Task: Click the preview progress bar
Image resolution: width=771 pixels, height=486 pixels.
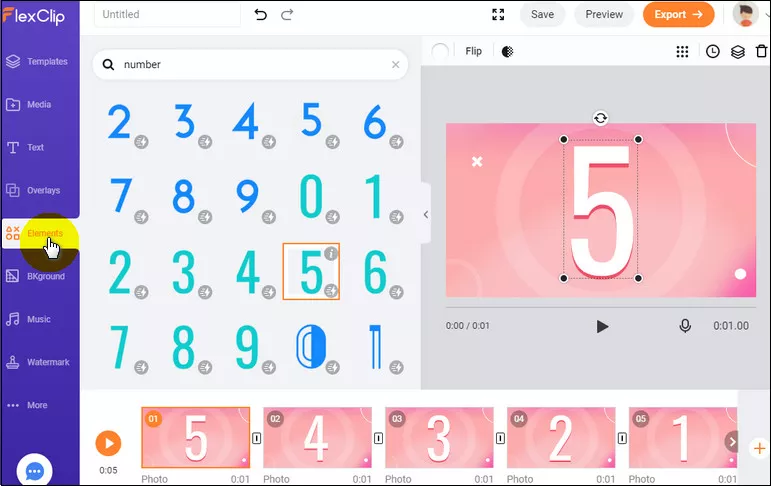Action: pyautogui.click(x=601, y=307)
